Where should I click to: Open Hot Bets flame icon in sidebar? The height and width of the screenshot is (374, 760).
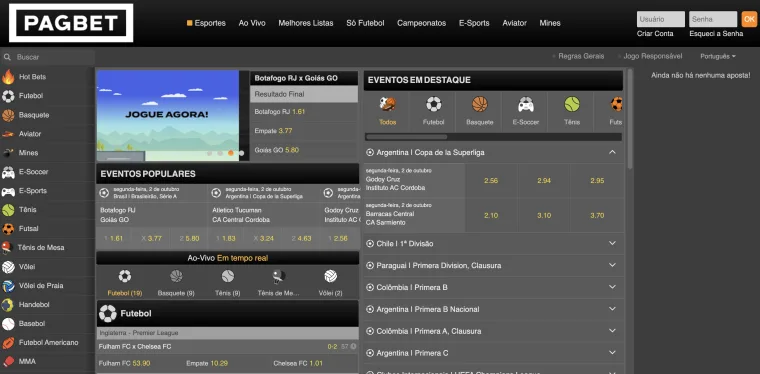point(8,77)
